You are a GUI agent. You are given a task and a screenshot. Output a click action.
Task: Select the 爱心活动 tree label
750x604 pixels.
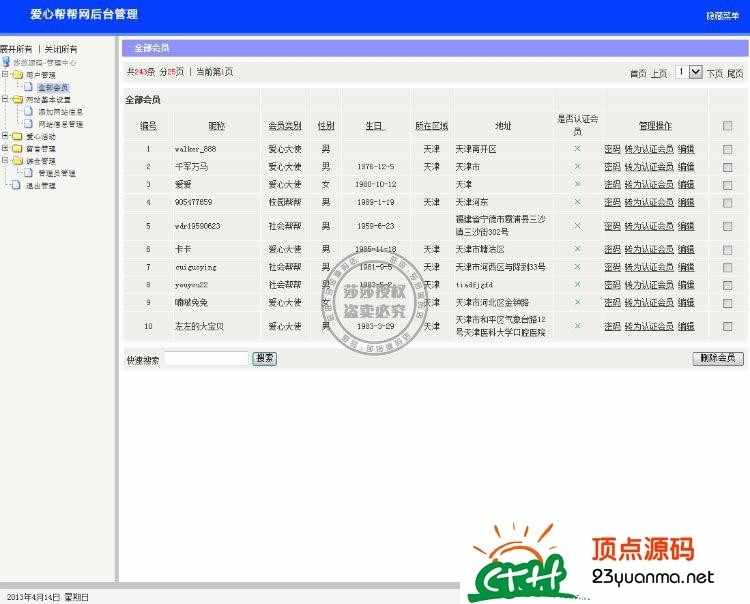pos(41,137)
